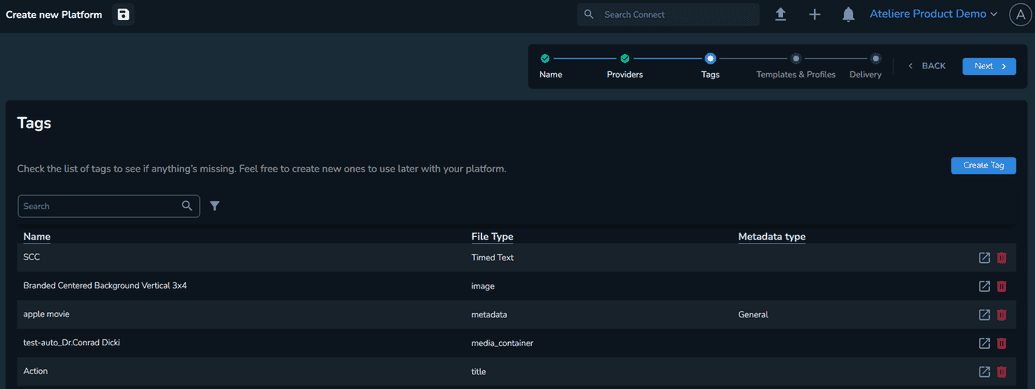1035x389 pixels.
Task: Go to the Name step
Action: click(x=551, y=67)
